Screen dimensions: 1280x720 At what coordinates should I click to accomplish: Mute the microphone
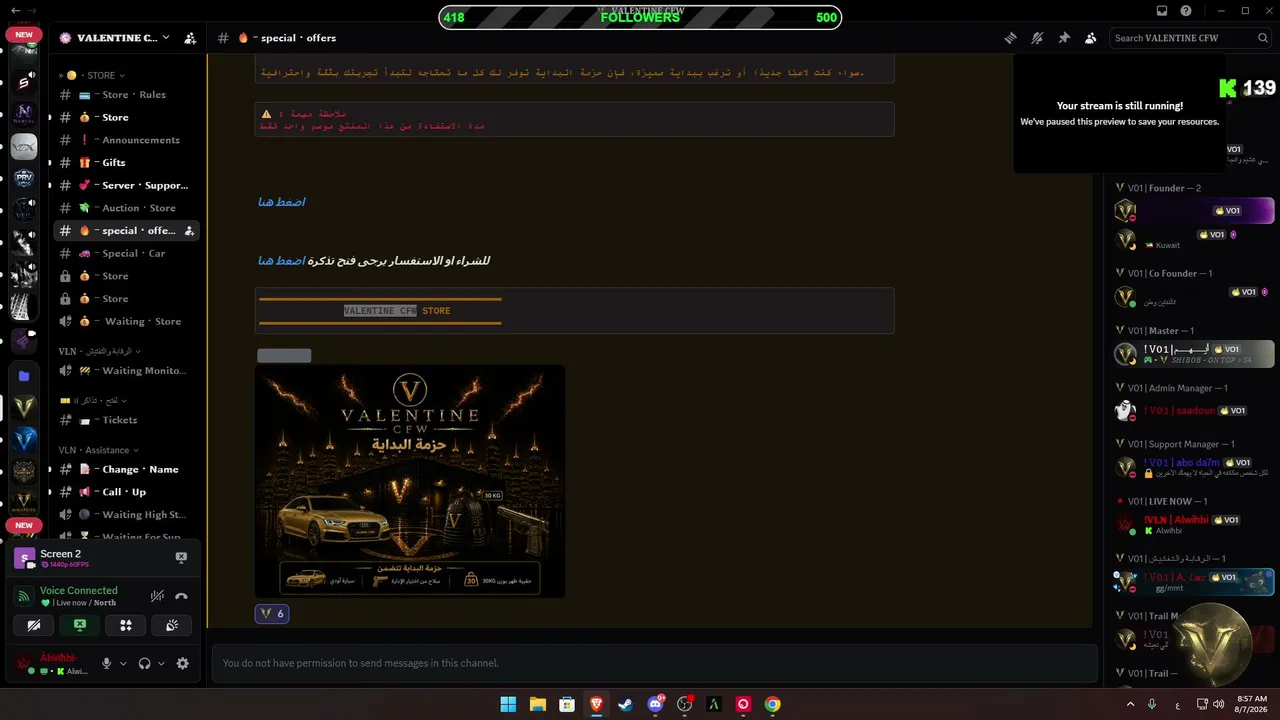pyautogui.click(x=106, y=663)
